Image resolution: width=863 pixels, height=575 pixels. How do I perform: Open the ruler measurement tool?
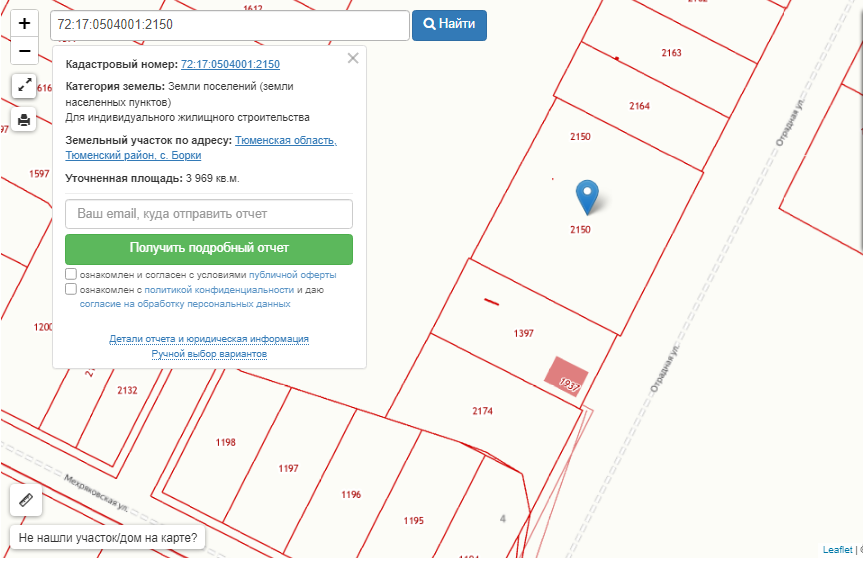[26, 500]
